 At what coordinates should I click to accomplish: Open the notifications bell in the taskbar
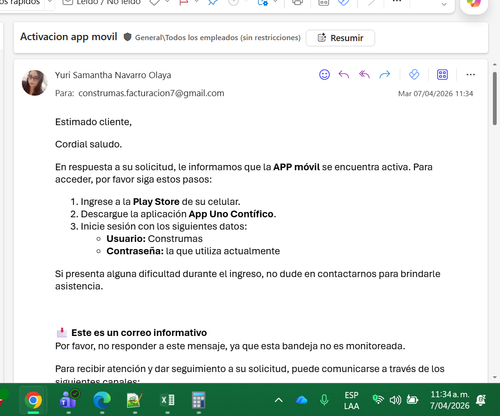pos(481,400)
